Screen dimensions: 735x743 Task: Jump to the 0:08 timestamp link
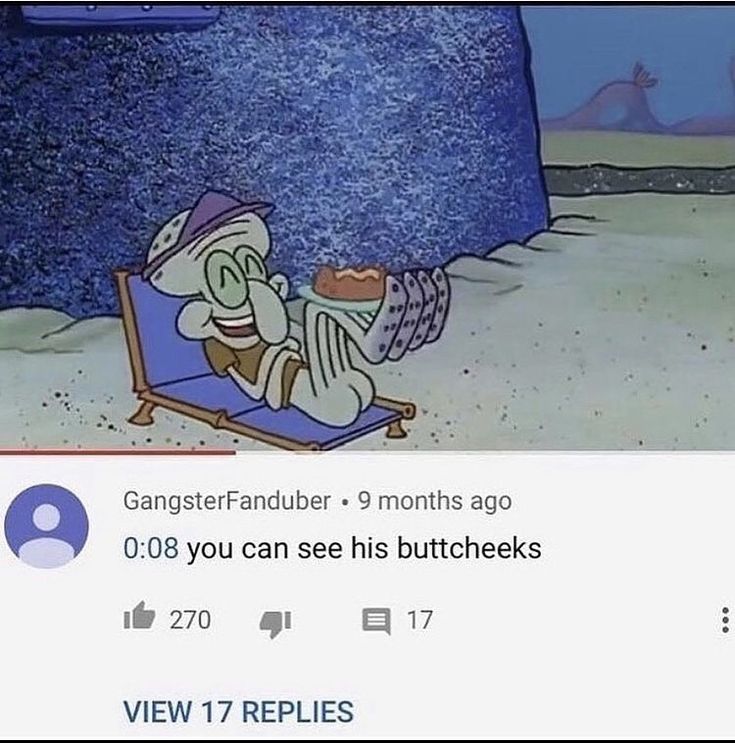[x=151, y=548]
